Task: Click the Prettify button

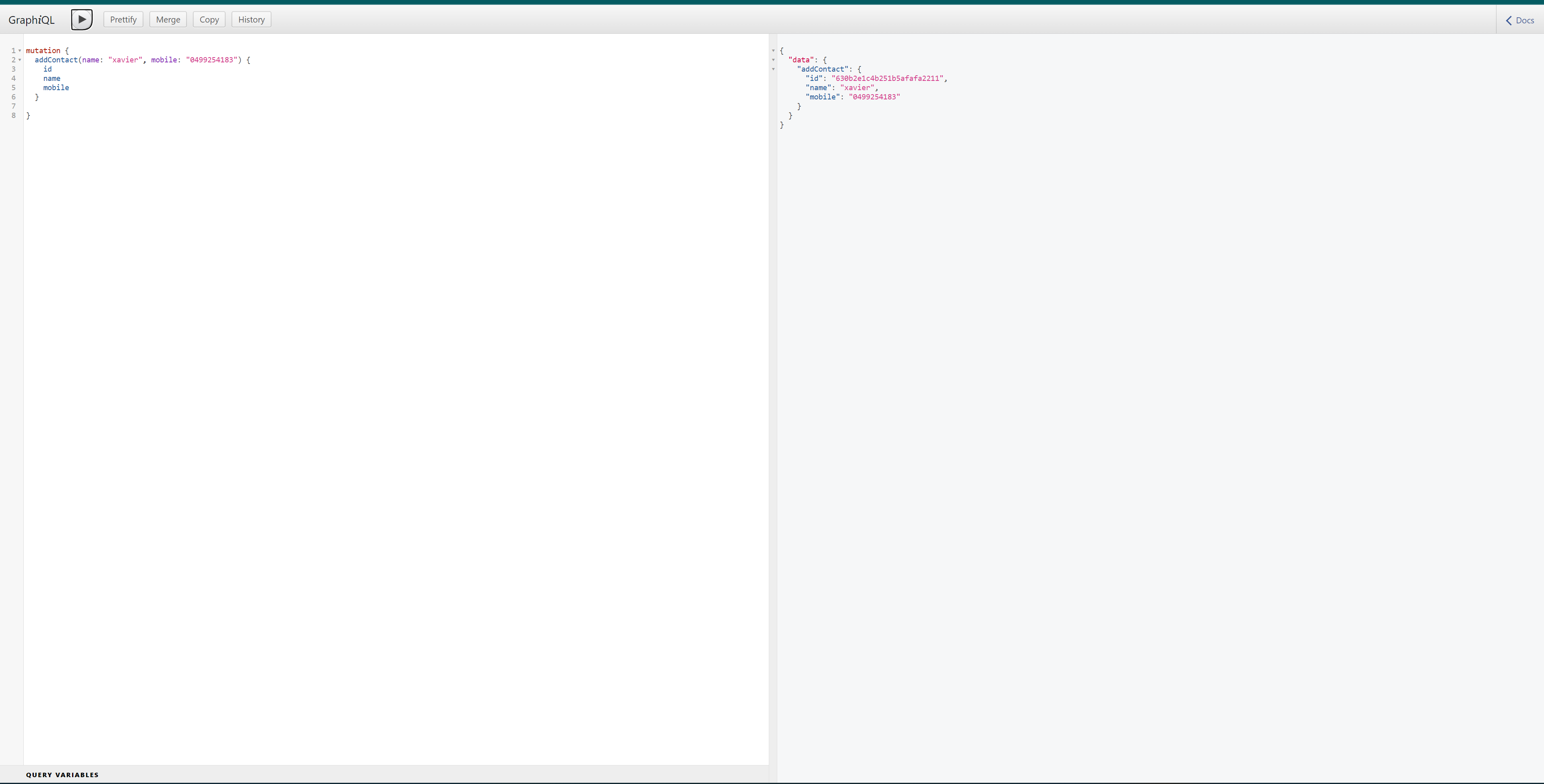Action: pos(122,19)
